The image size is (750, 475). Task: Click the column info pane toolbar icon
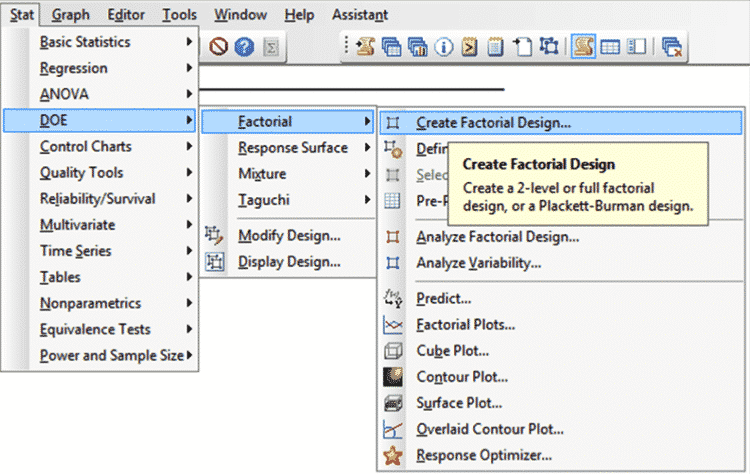point(636,46)
